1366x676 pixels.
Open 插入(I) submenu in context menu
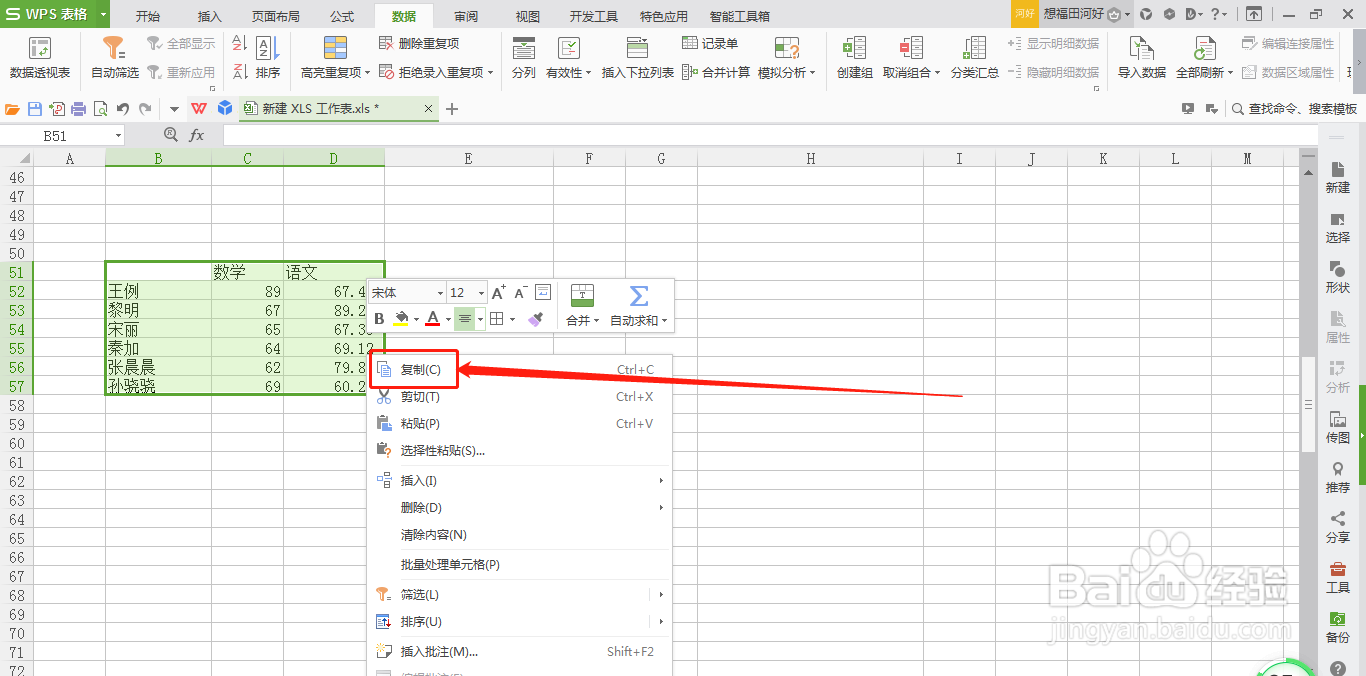point(520,481)
